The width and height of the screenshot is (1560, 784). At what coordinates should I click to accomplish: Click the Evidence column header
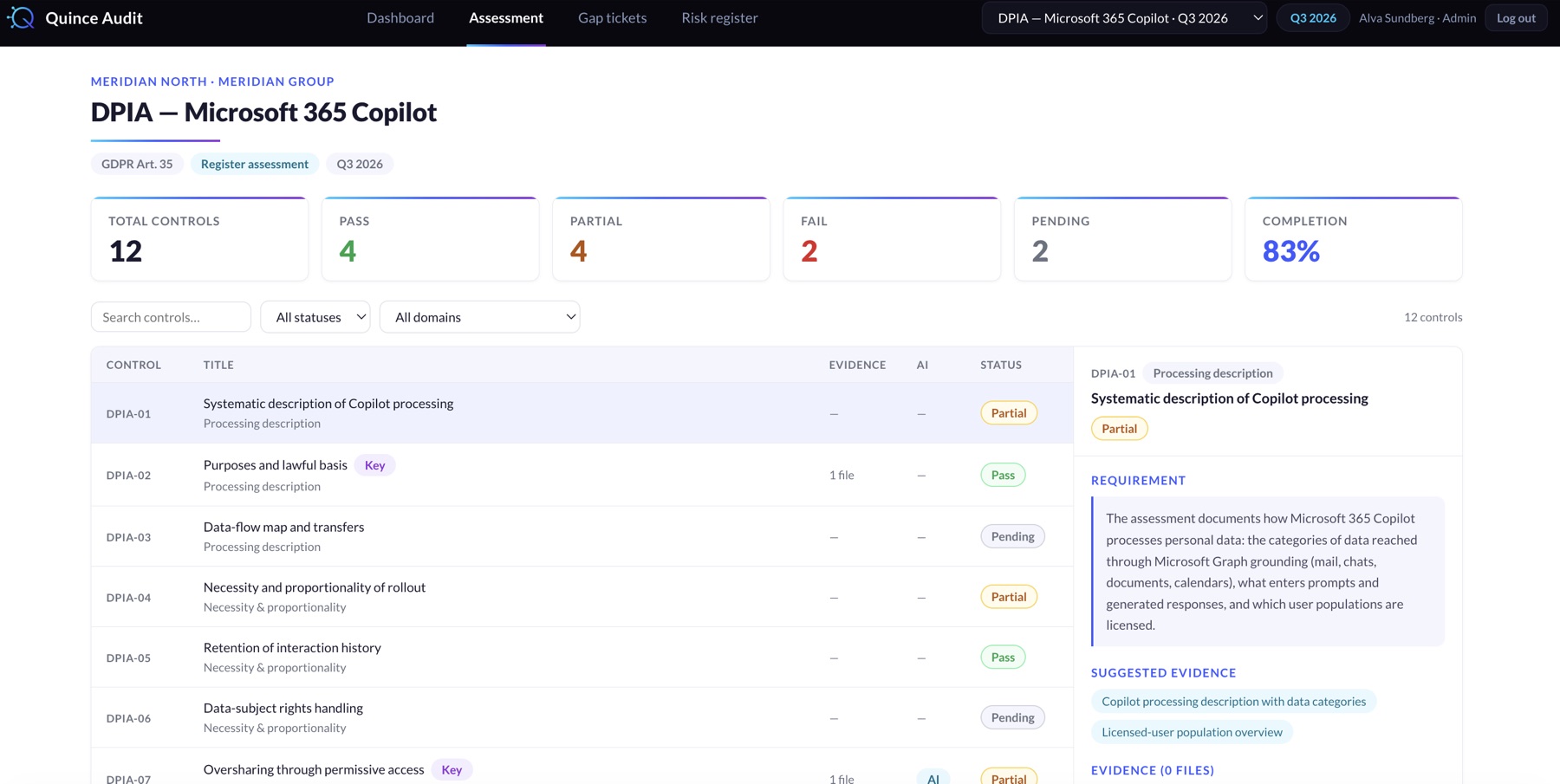(x=857, y=365)
